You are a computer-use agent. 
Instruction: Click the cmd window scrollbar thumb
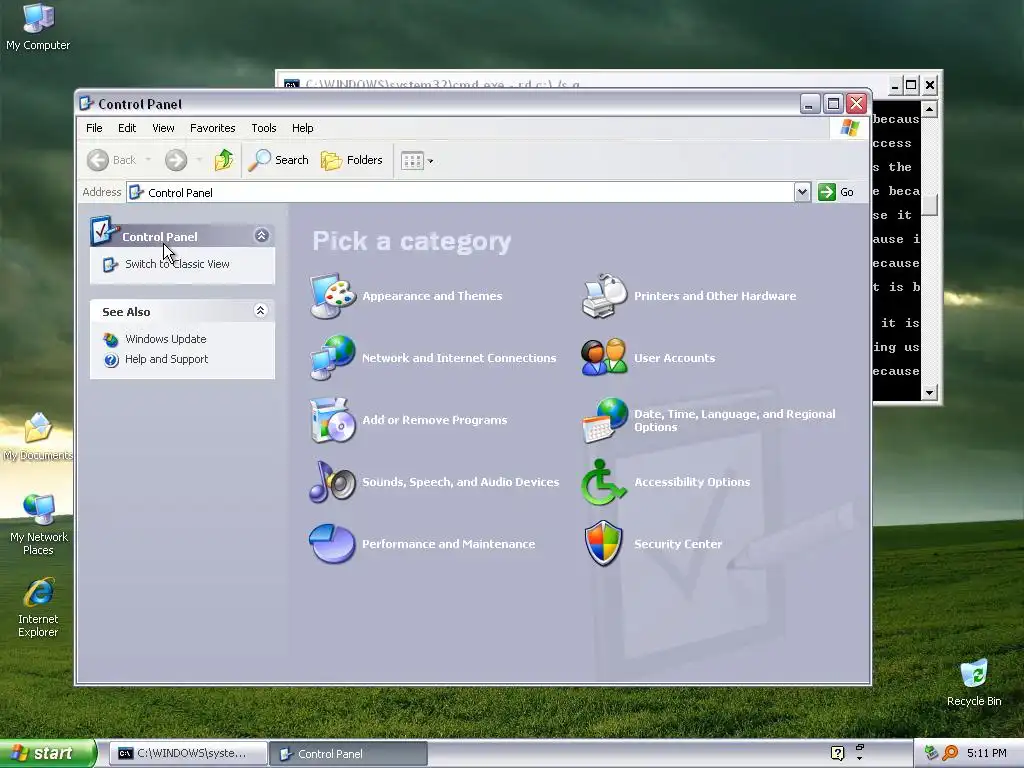point(929,204)
